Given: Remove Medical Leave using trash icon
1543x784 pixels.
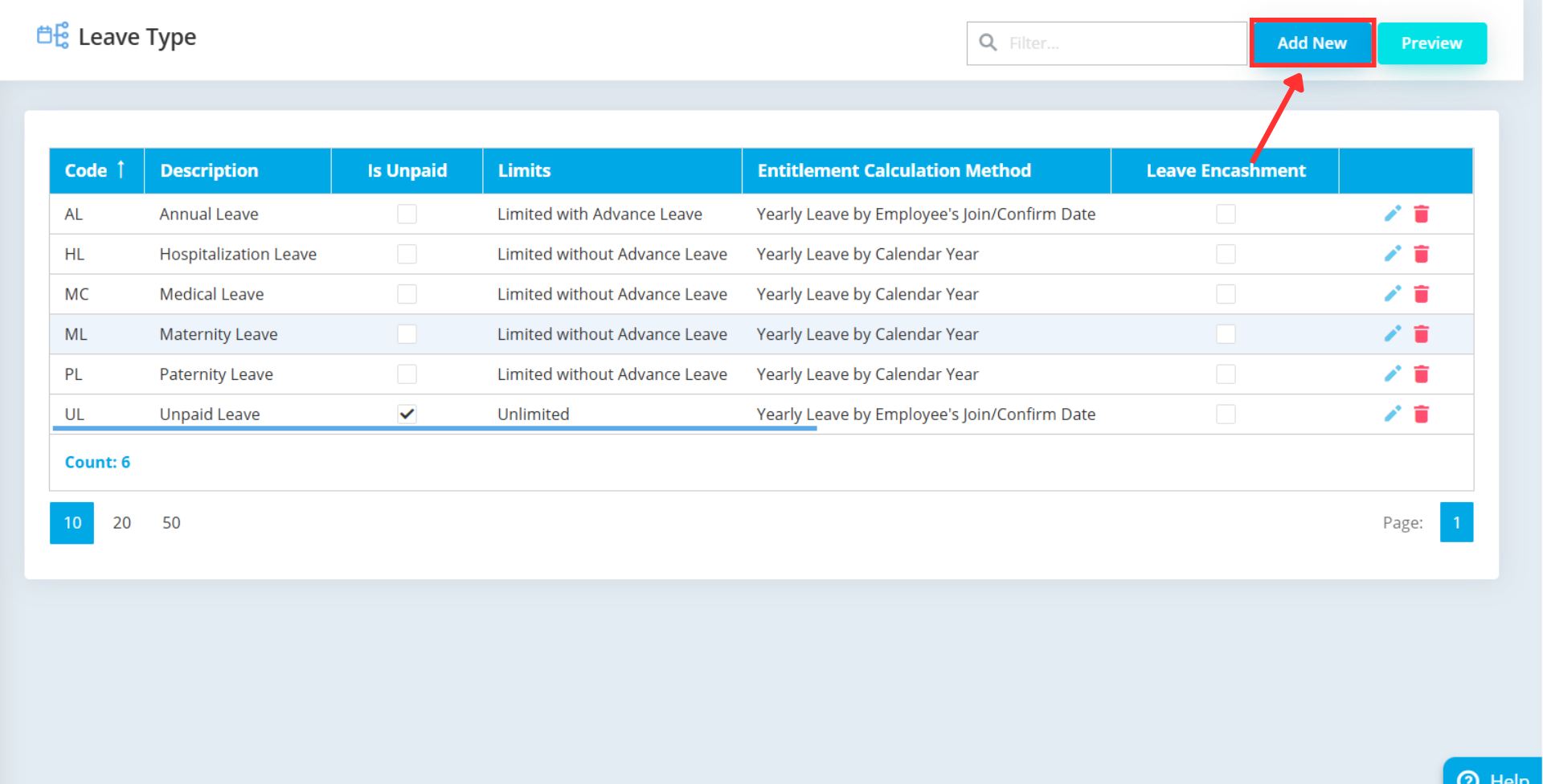Looking at the screenshot, I should click(x=1422, y=294).
